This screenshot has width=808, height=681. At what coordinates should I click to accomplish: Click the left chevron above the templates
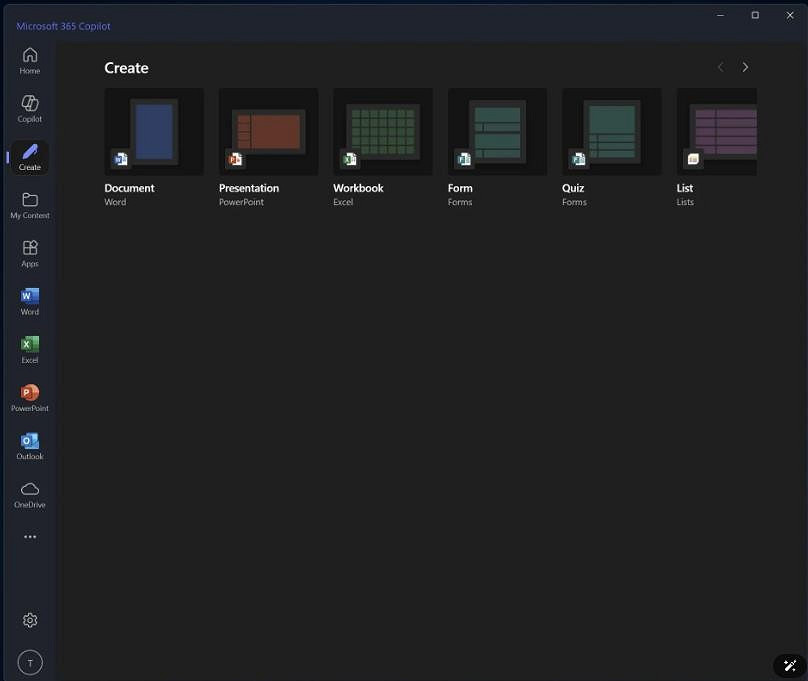[720, 66]
